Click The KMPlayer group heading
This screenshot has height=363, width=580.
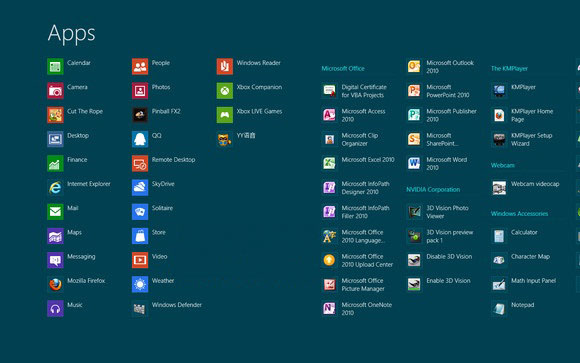509,68
